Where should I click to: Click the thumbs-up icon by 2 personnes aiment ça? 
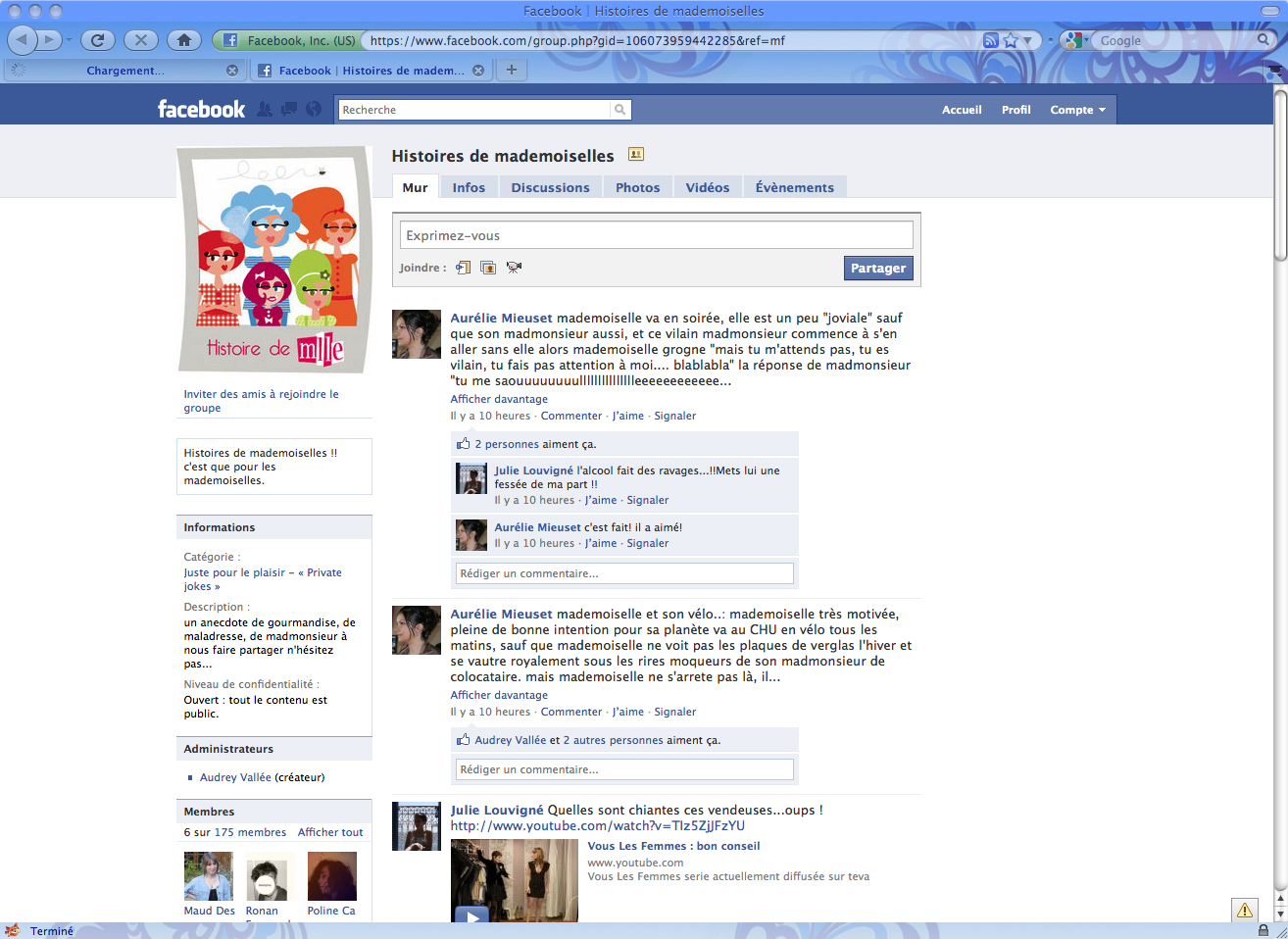tap(464, 444)
